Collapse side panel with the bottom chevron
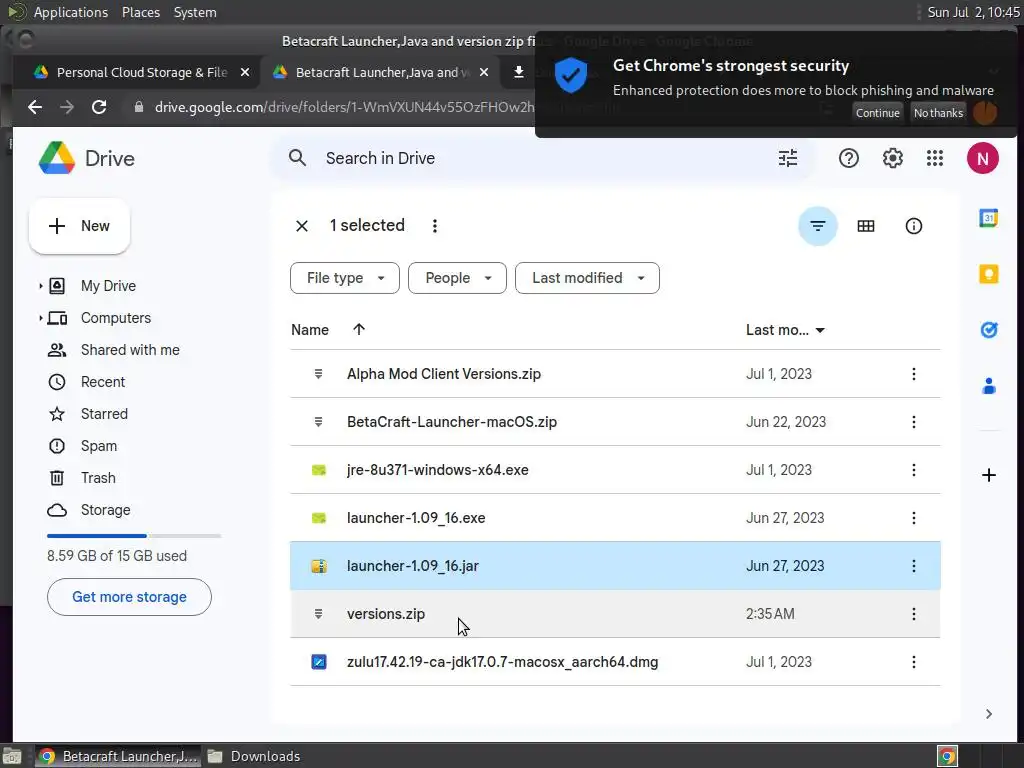The image size is (1024, 768). point(989,714)
